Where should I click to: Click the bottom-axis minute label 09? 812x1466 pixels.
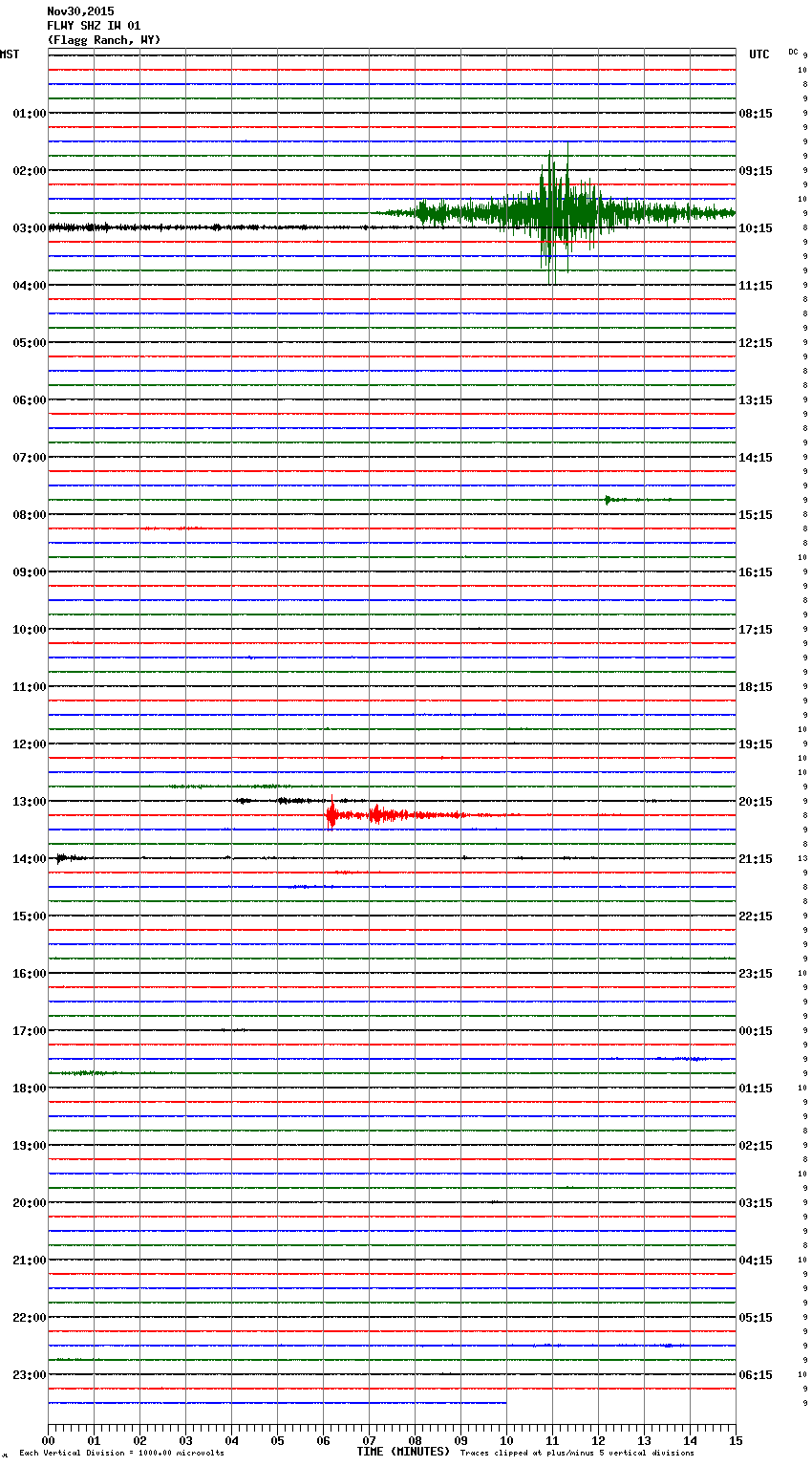click(x=460, y=1441)
